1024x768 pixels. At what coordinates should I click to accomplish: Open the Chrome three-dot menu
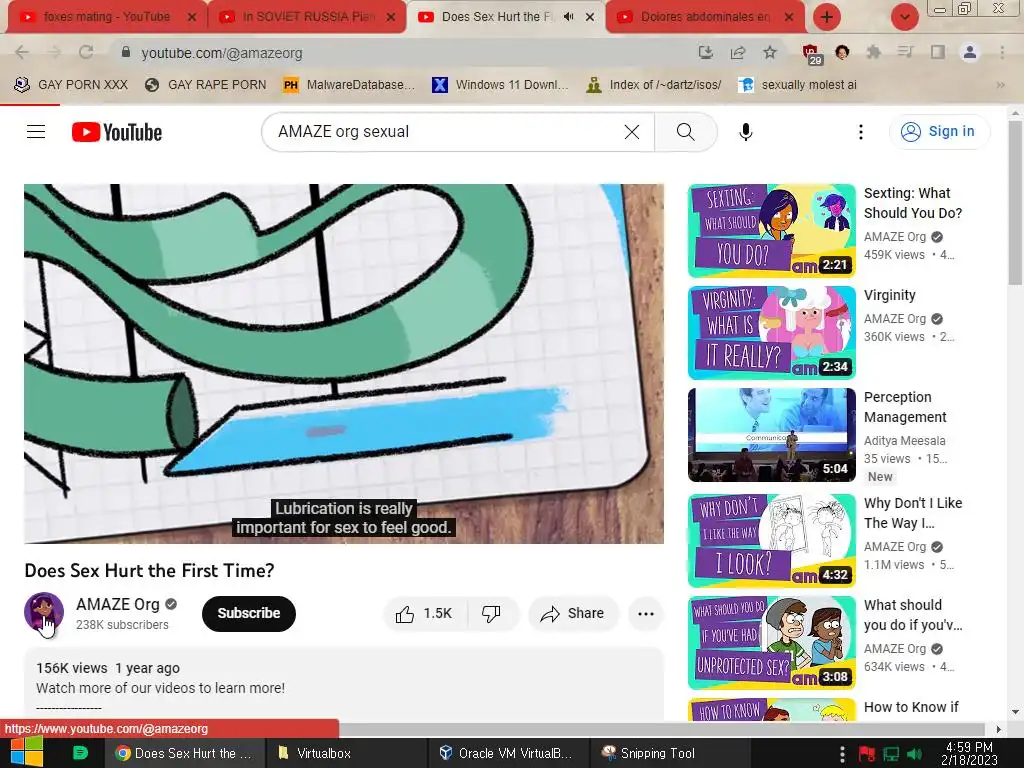(x=1002, y=53)
